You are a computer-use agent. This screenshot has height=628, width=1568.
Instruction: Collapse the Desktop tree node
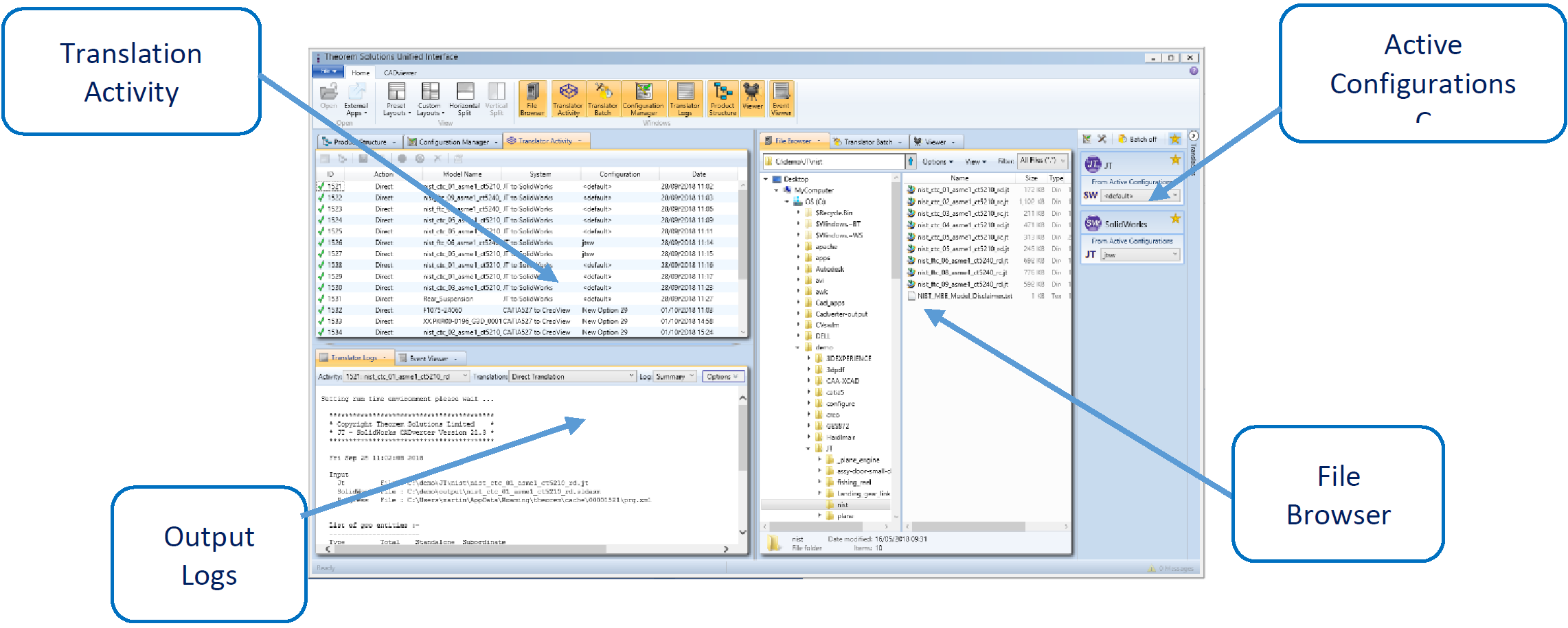click(766, 179)
